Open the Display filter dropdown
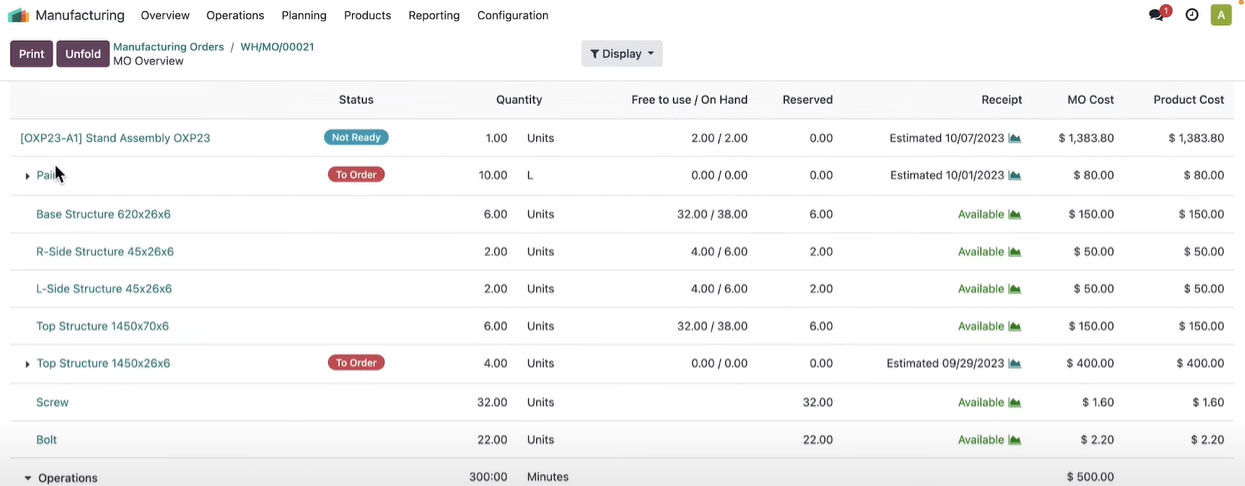 pyautogui.click(x=621, y=54)
